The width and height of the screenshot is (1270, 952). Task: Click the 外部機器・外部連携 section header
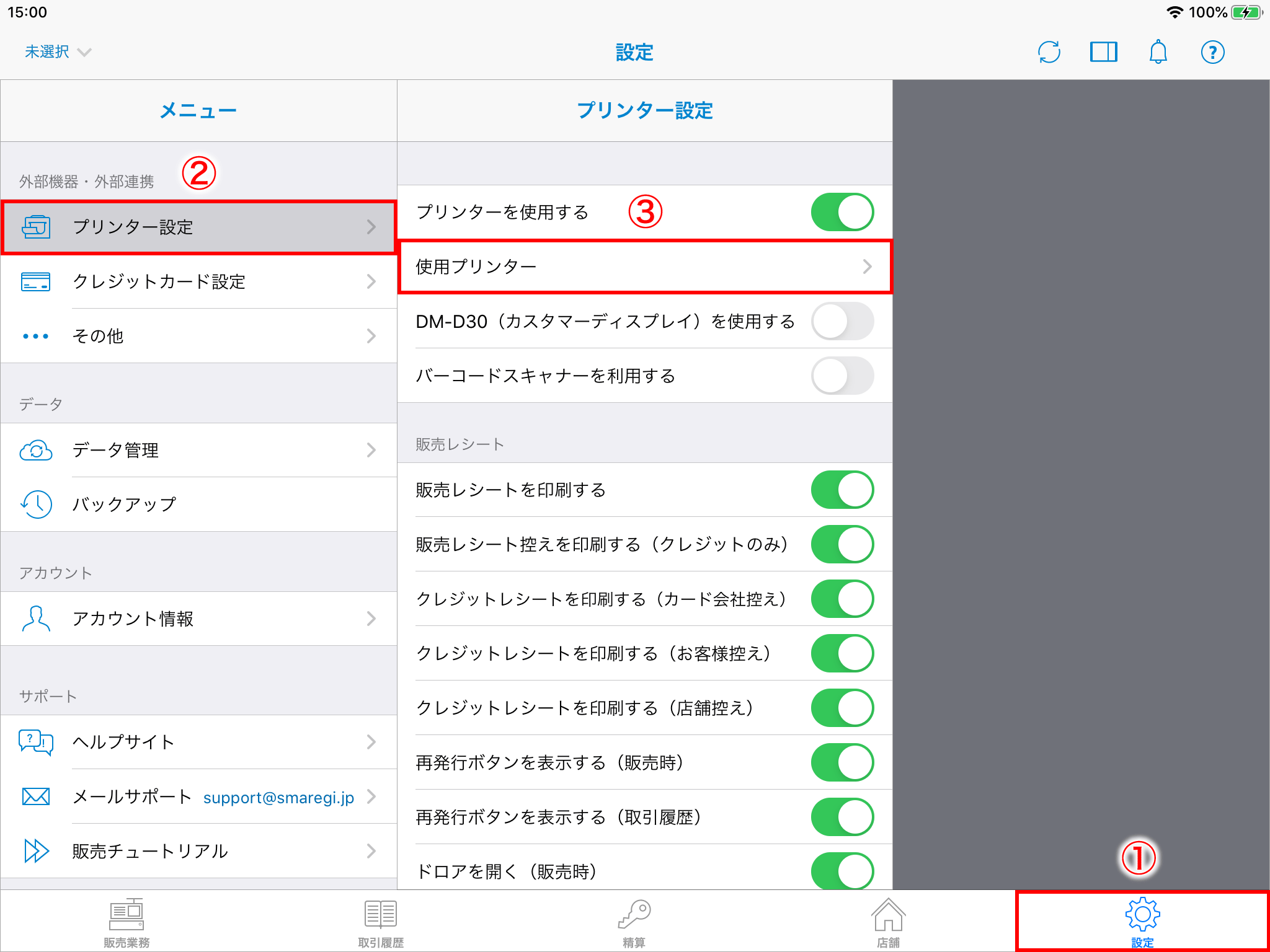click(x=86, y=181)
